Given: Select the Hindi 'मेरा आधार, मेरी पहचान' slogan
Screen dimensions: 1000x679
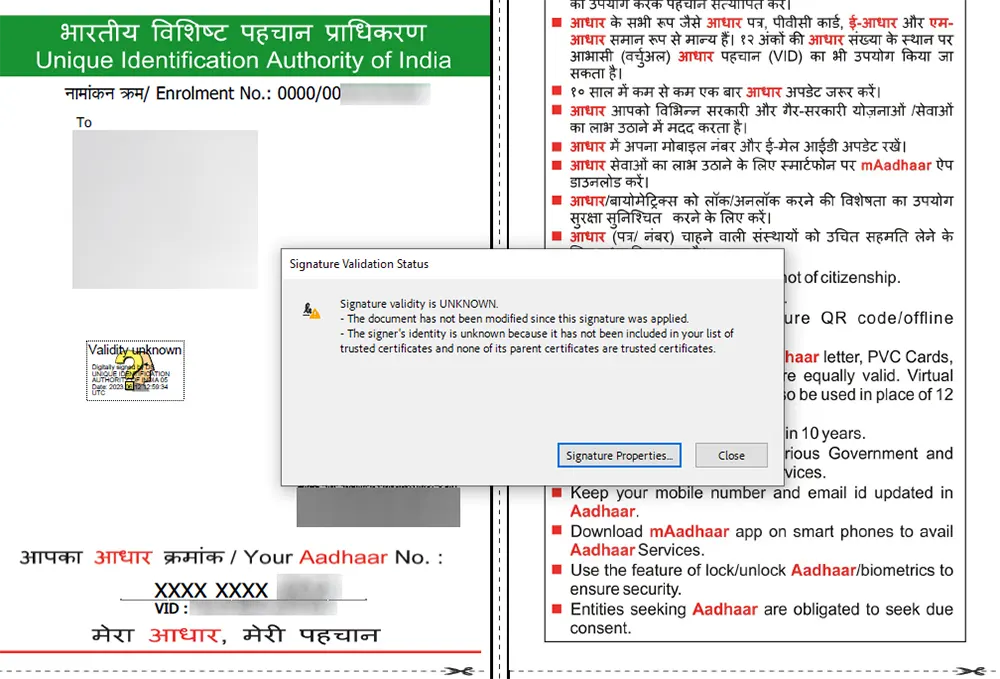Looking at the screenshot, I should [236, 635].
